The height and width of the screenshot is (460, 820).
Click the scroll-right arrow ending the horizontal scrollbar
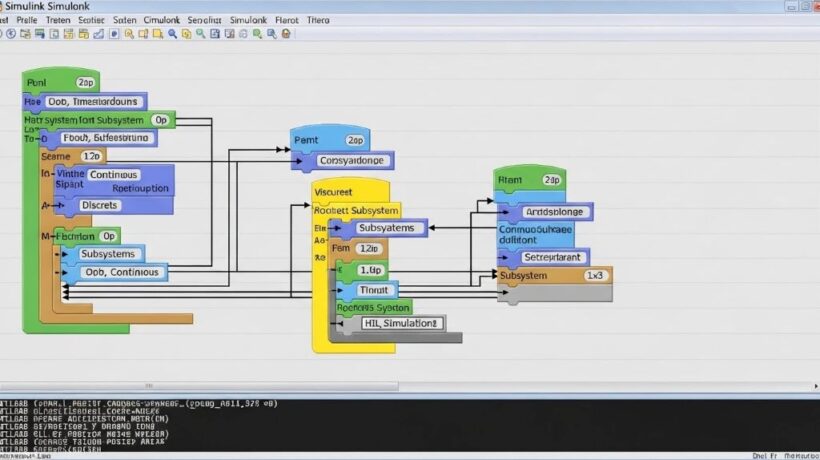[x=816, y=386]
